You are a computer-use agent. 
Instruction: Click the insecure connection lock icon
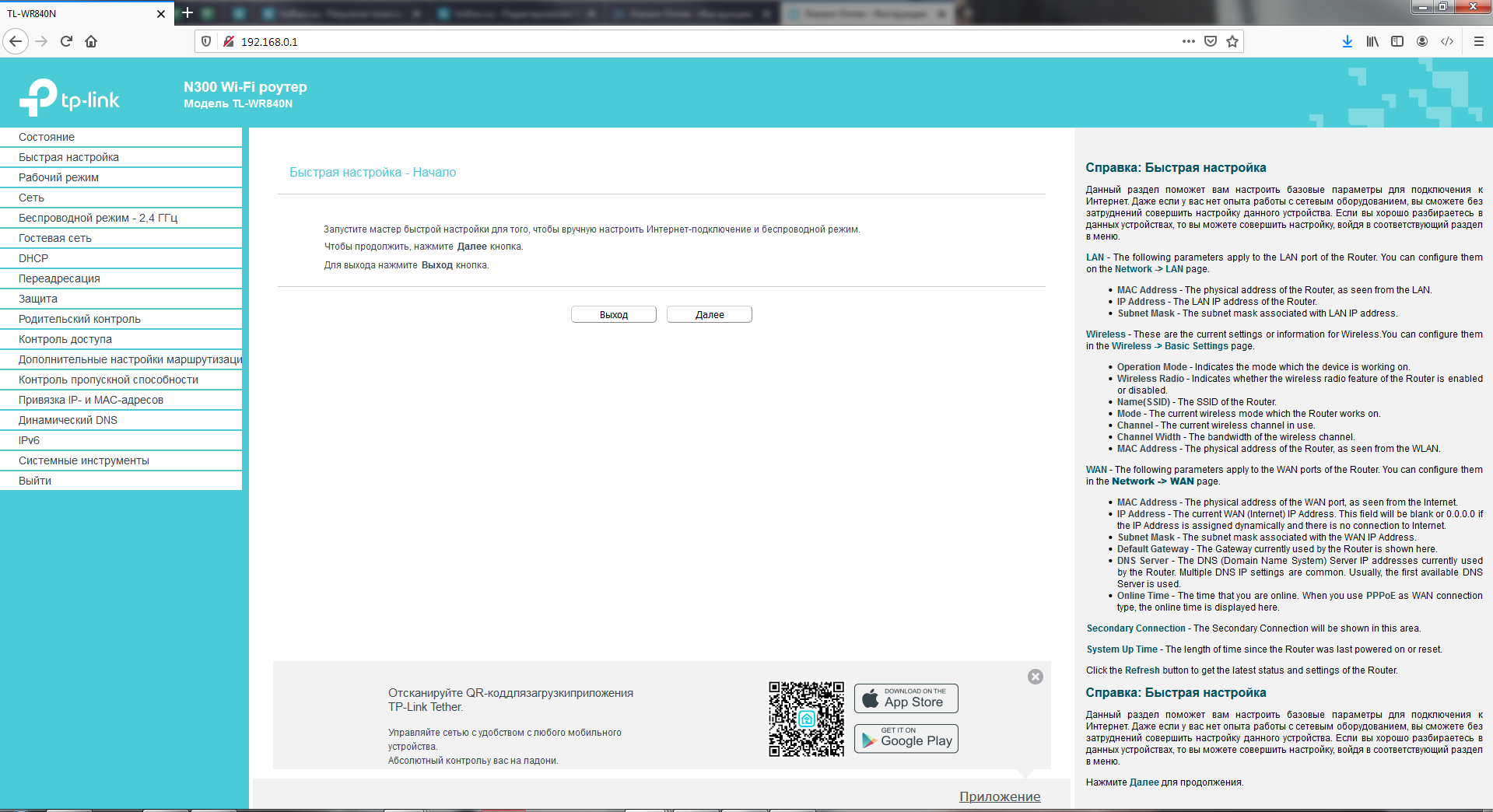click(x=229, y=41)
